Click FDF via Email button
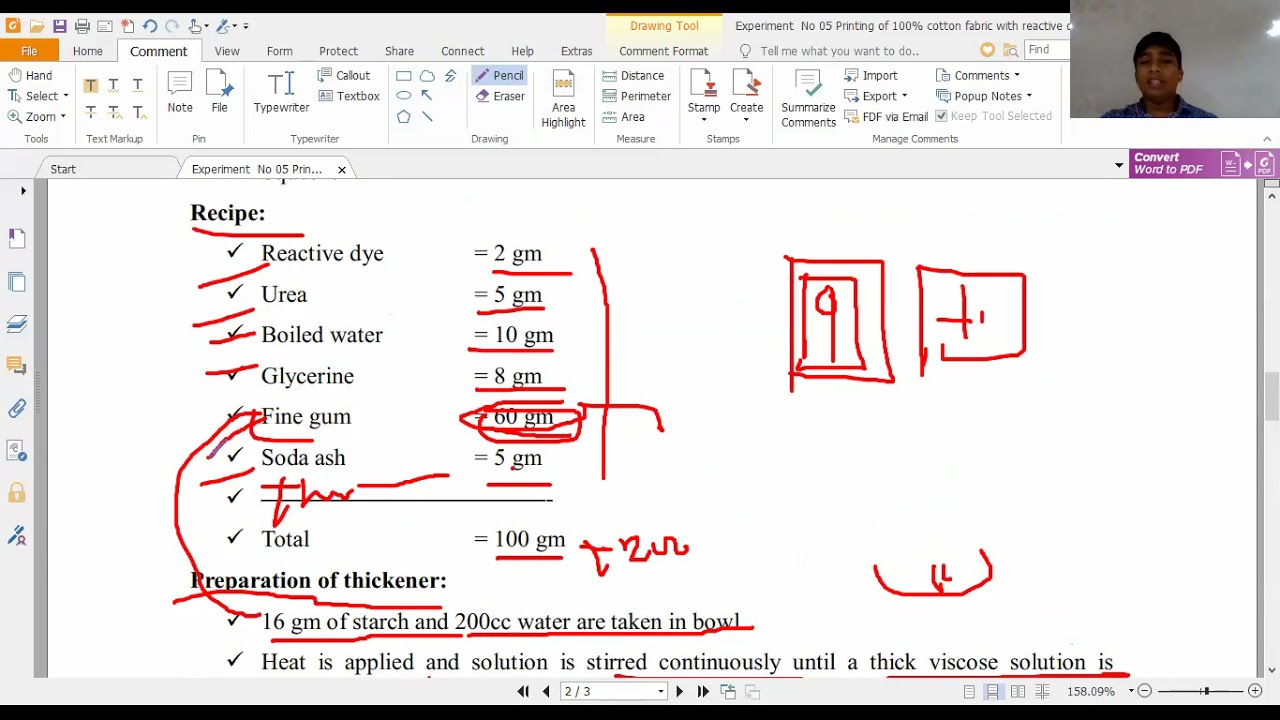 click(x=886, y=117)
